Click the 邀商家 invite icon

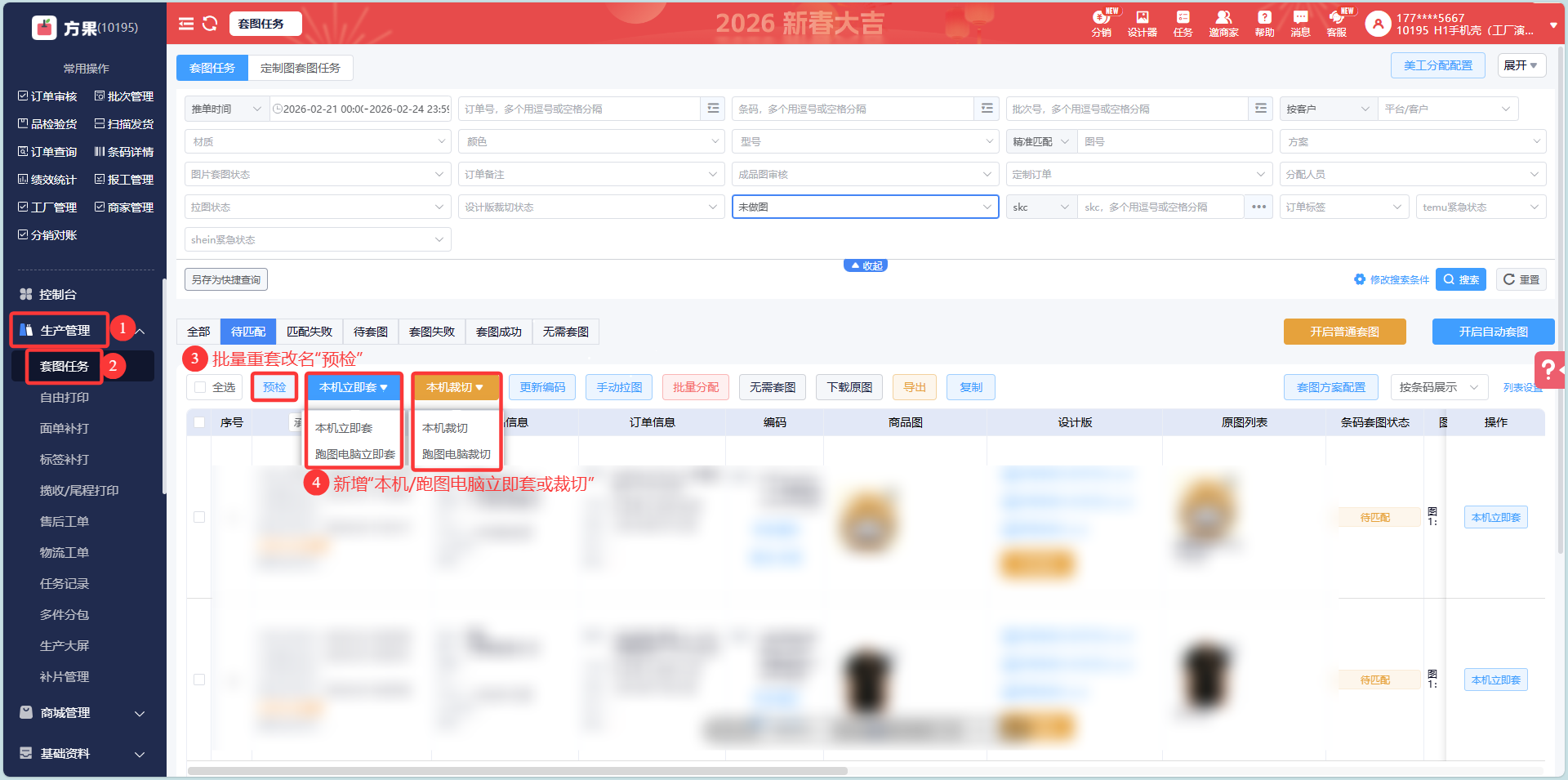click(x=1223, y=24)
